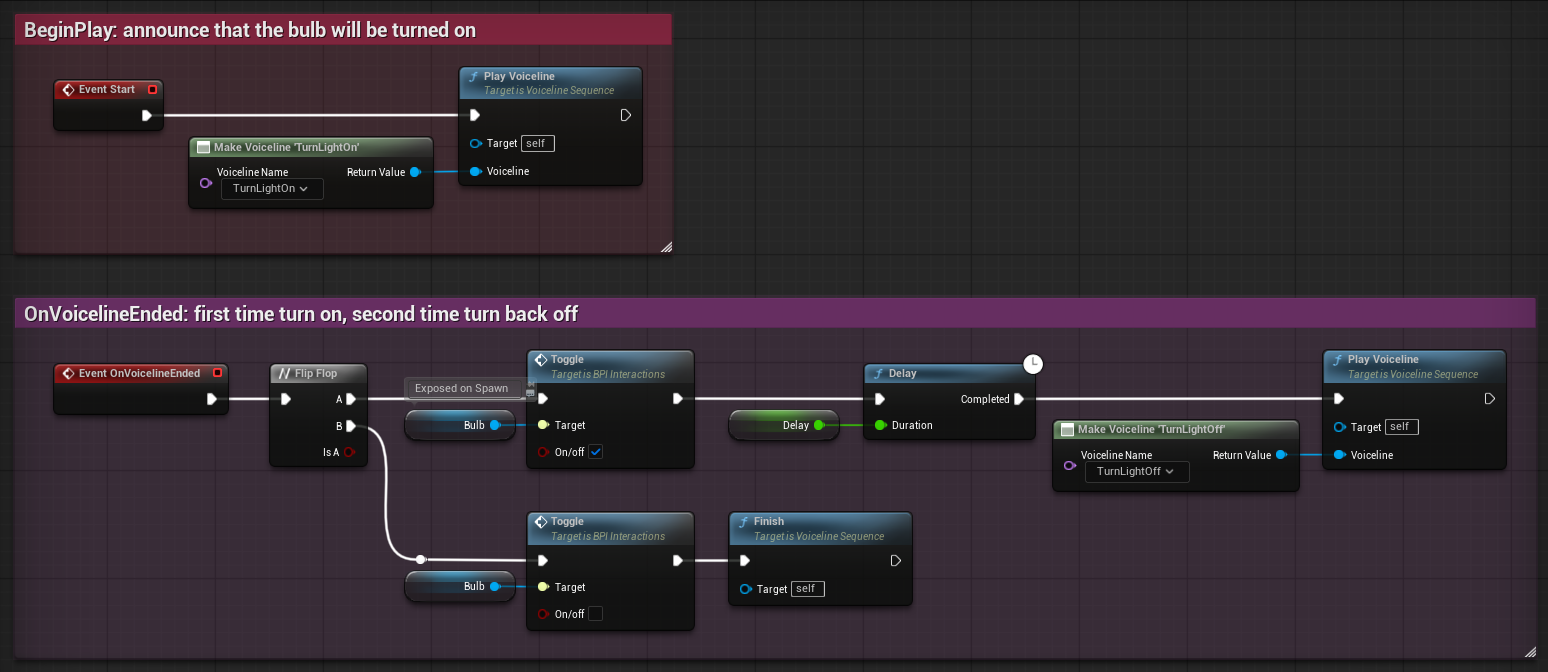
Task: Click the clock icon on the Delay node
Action: point(1033,364)
